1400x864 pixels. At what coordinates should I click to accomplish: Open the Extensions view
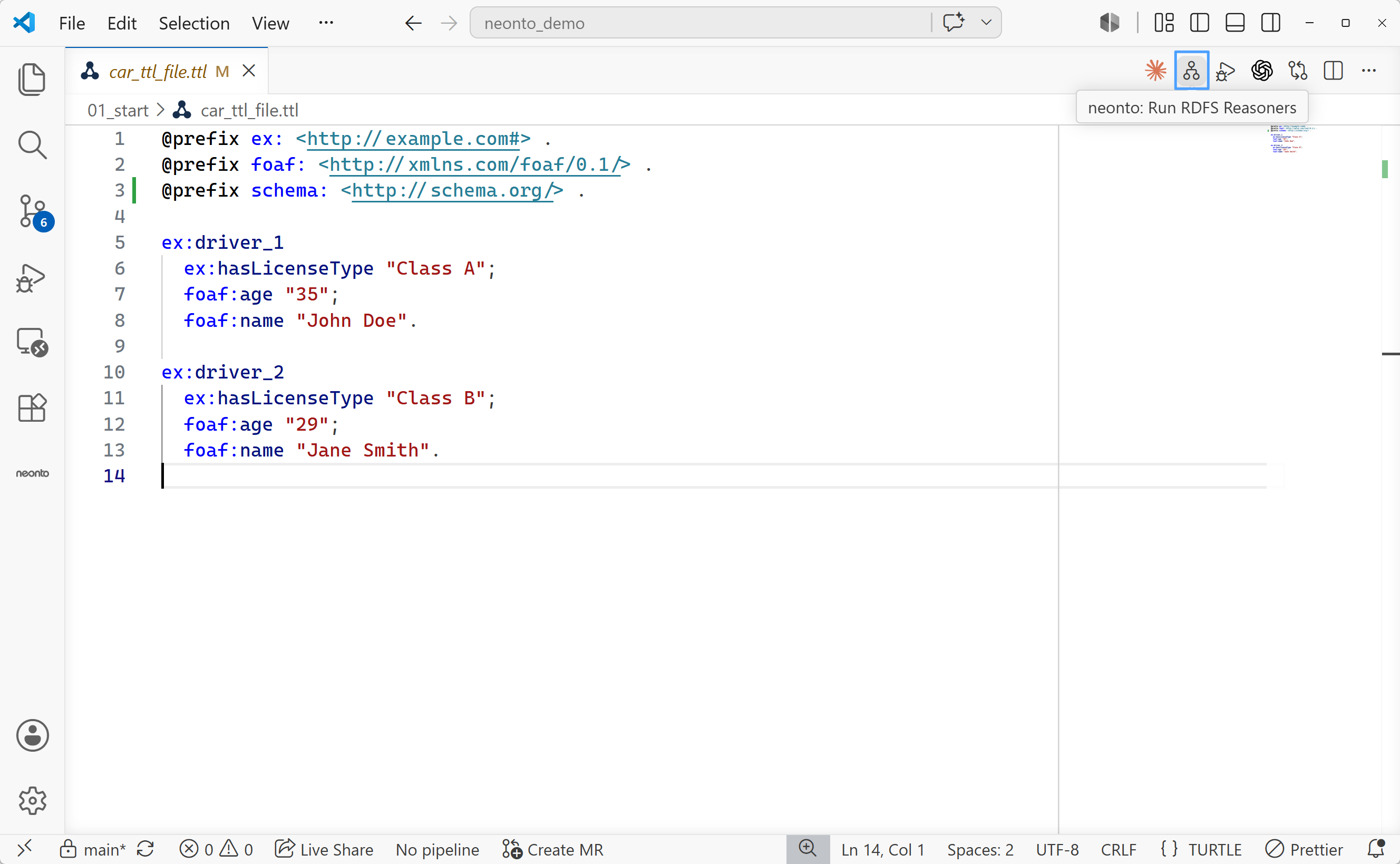32,407
